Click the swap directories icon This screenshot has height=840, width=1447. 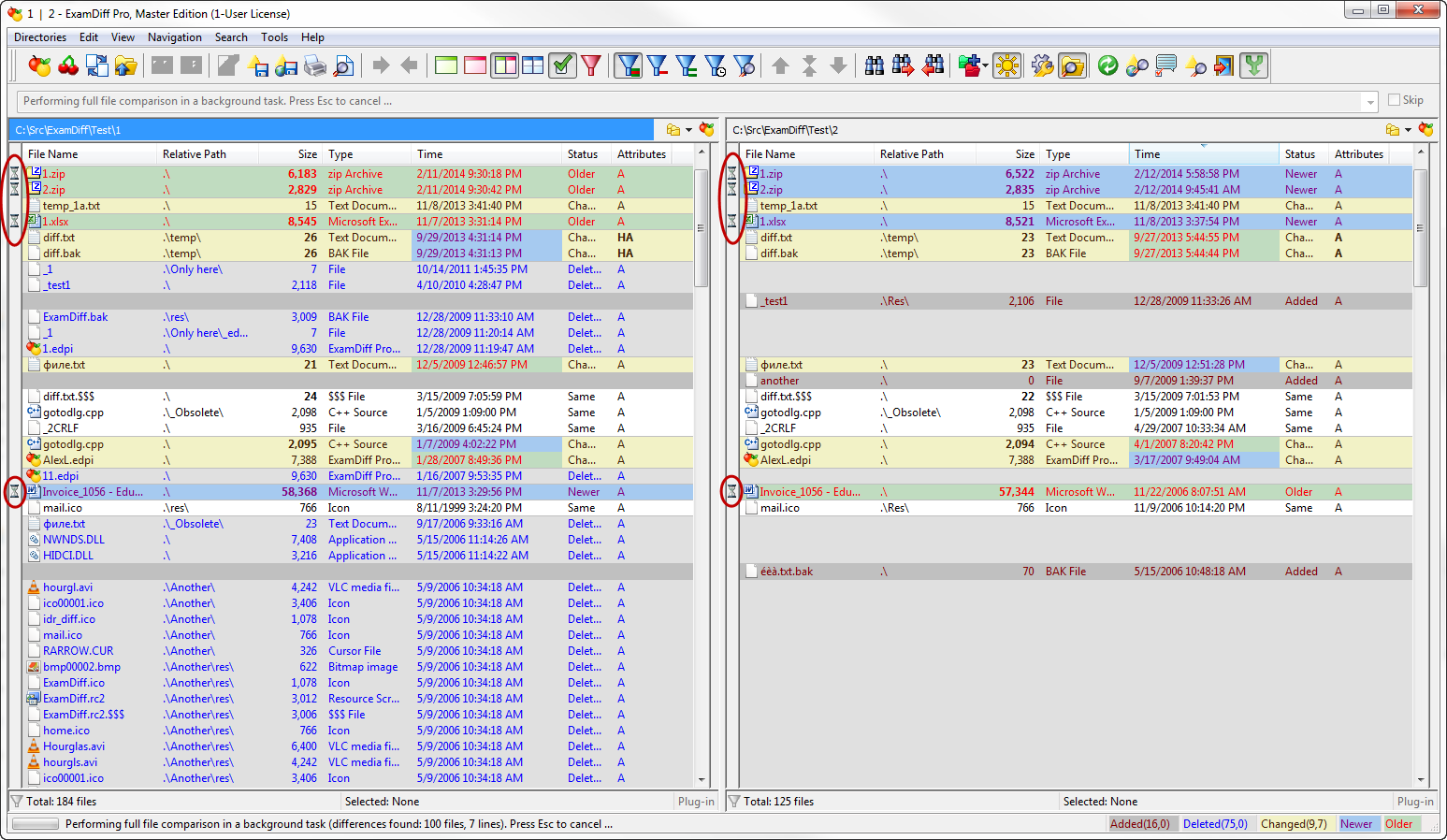point(97,65)
